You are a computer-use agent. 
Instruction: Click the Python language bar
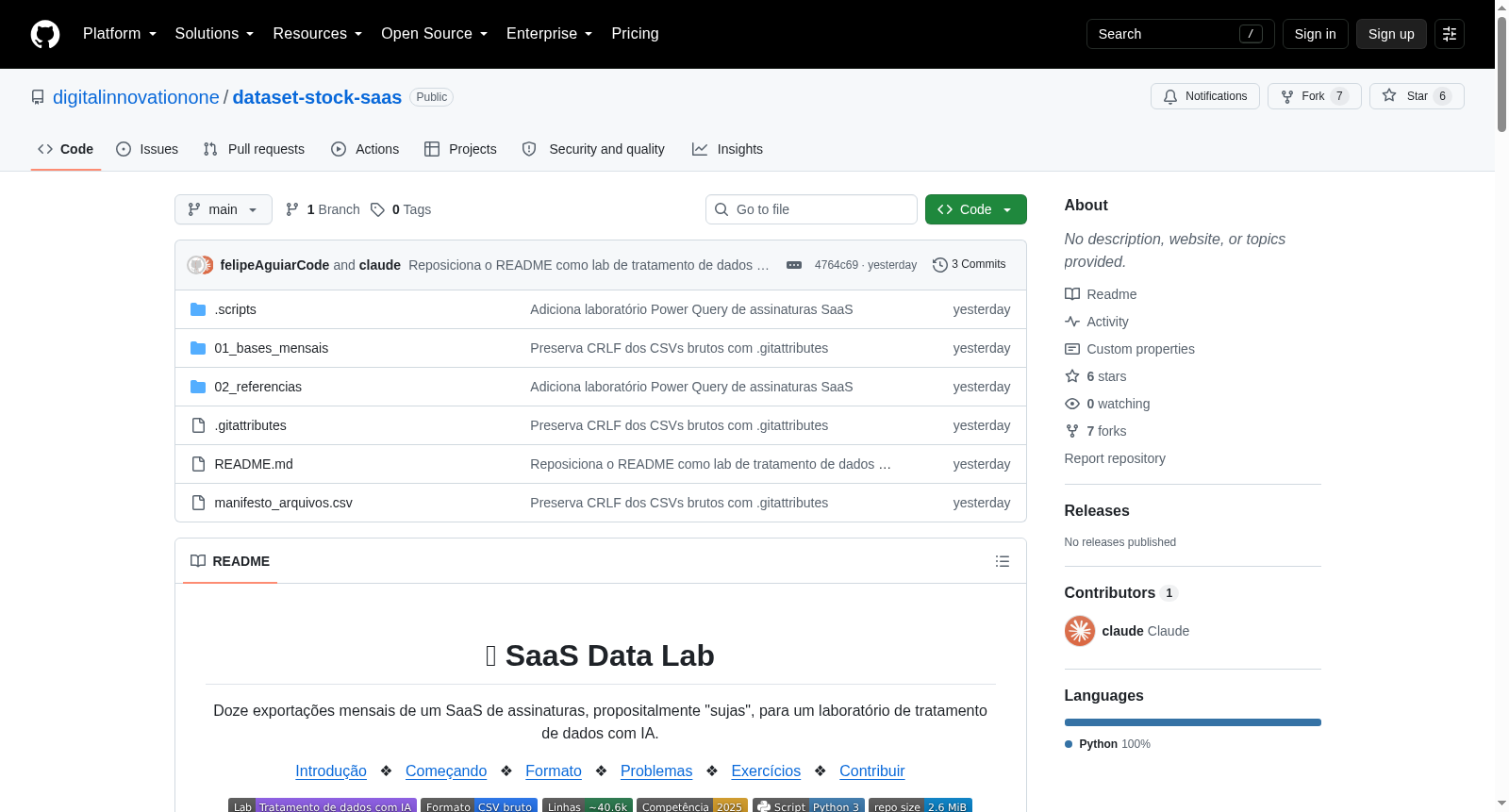[x=1193, y=722]
